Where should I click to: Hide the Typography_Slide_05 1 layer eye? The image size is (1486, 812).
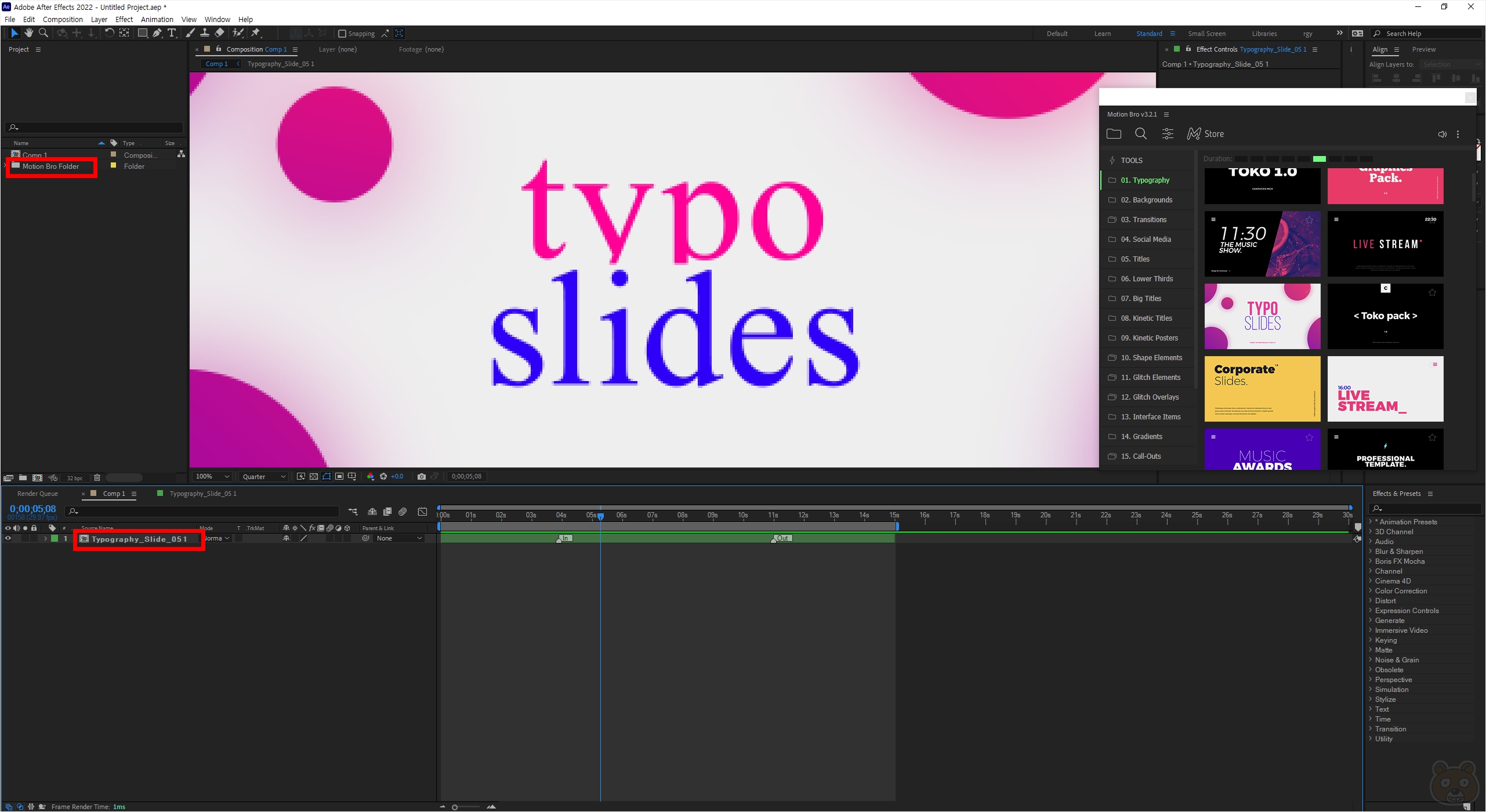8,538
